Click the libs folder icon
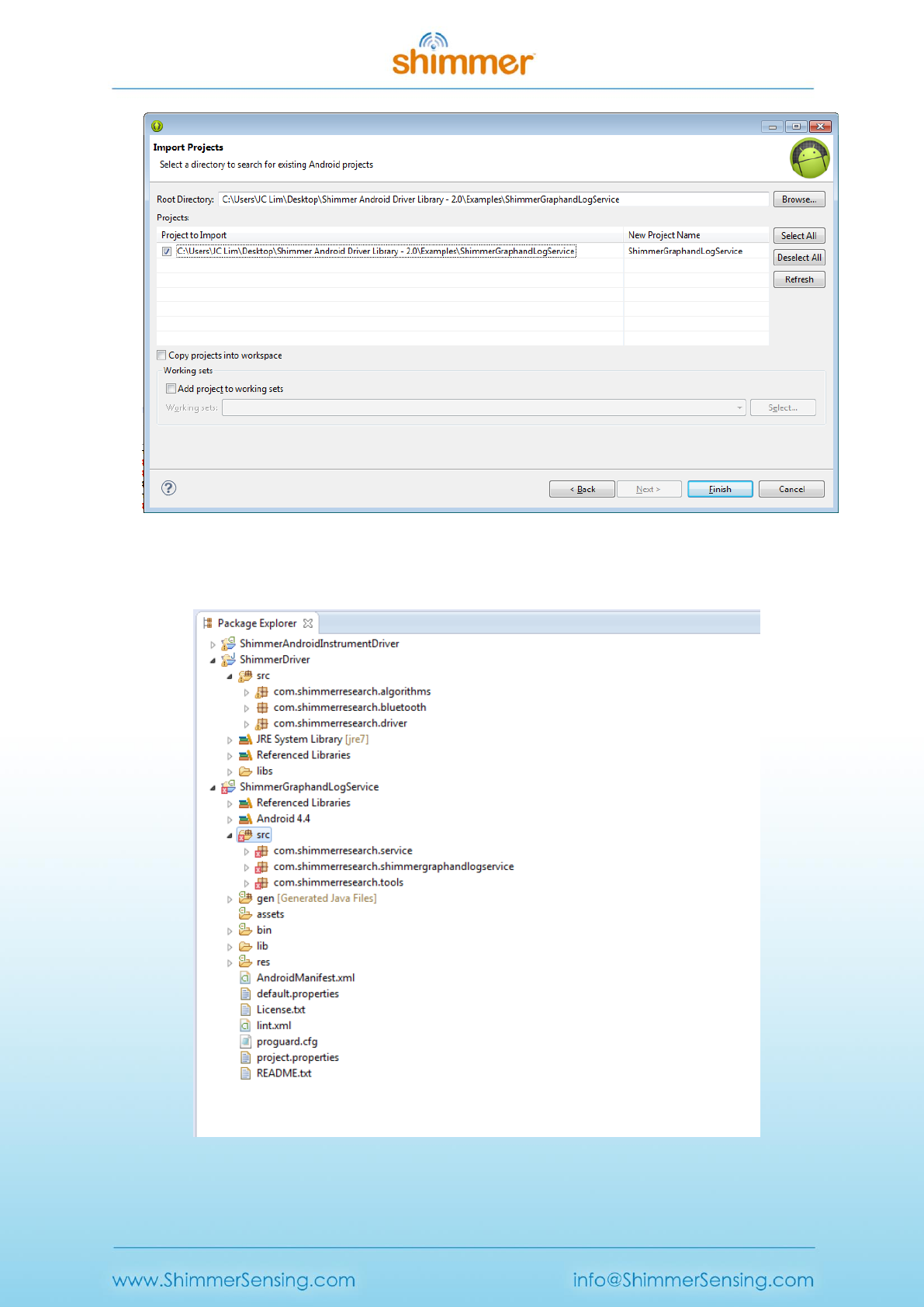Viewport: 924px width, 1307px height. point(245,771)
